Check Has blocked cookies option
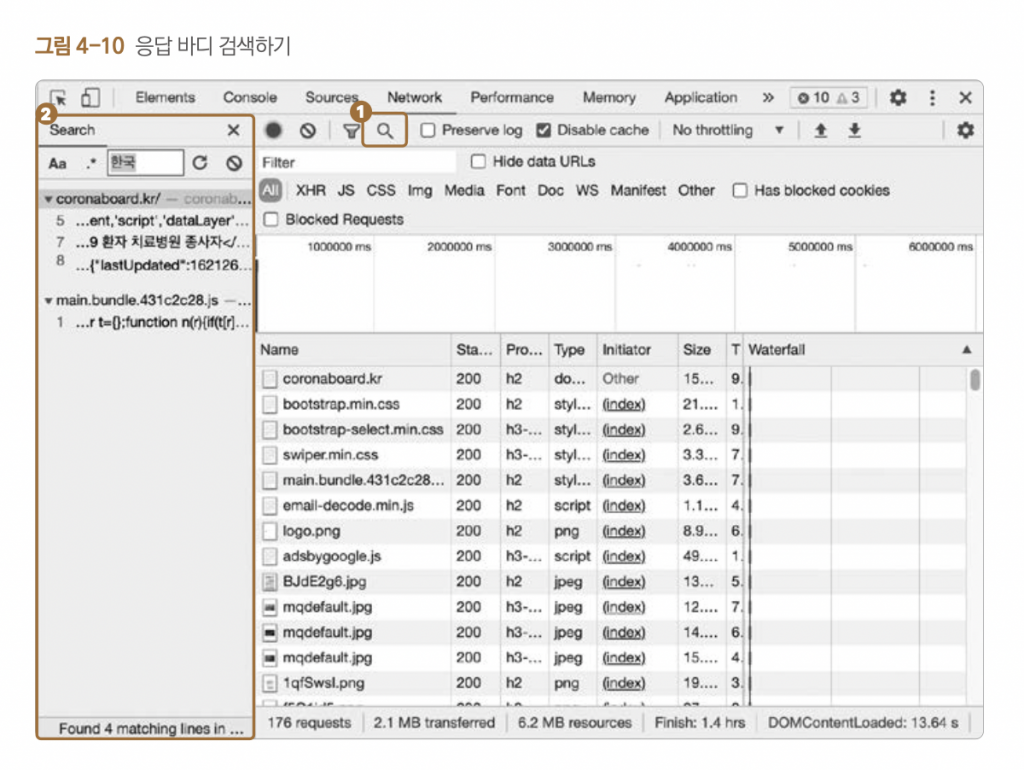The width and height of the screenshot is (1024, 770). click(x=739, y=191)
